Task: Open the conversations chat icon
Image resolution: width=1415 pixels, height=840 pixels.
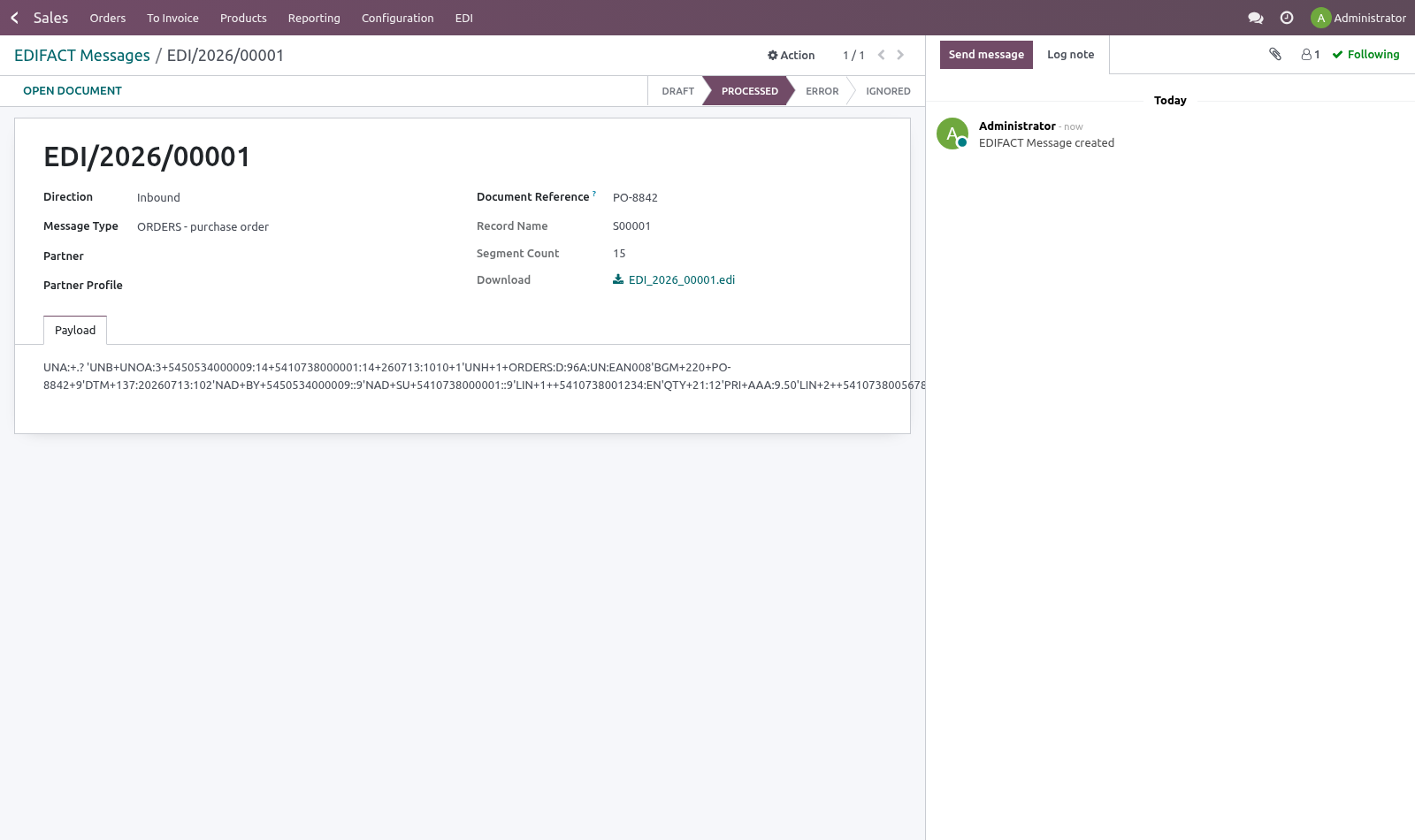Action: tap(1255, 18)
